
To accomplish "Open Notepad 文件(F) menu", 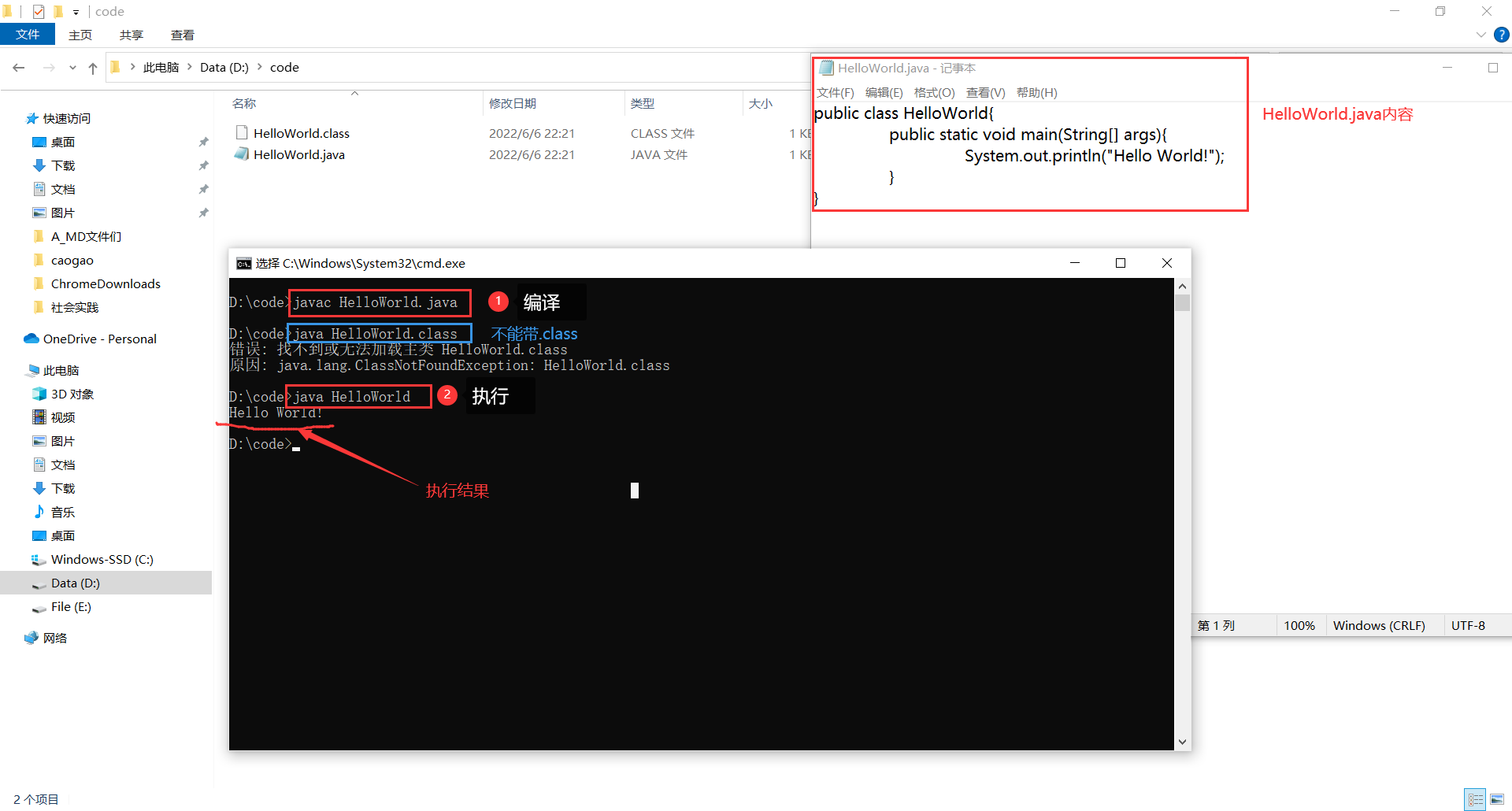I will click(836, 93).
